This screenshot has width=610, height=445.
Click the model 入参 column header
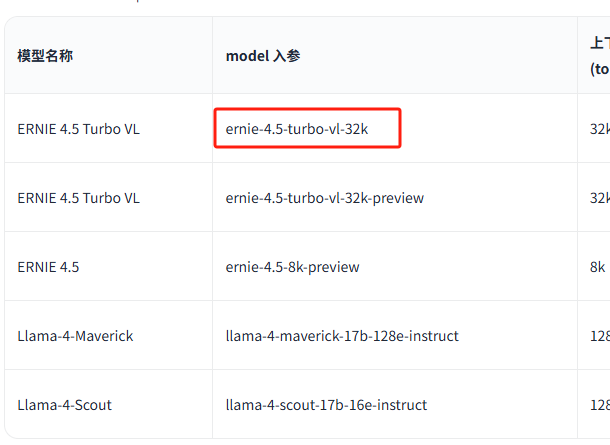(263, 55)
